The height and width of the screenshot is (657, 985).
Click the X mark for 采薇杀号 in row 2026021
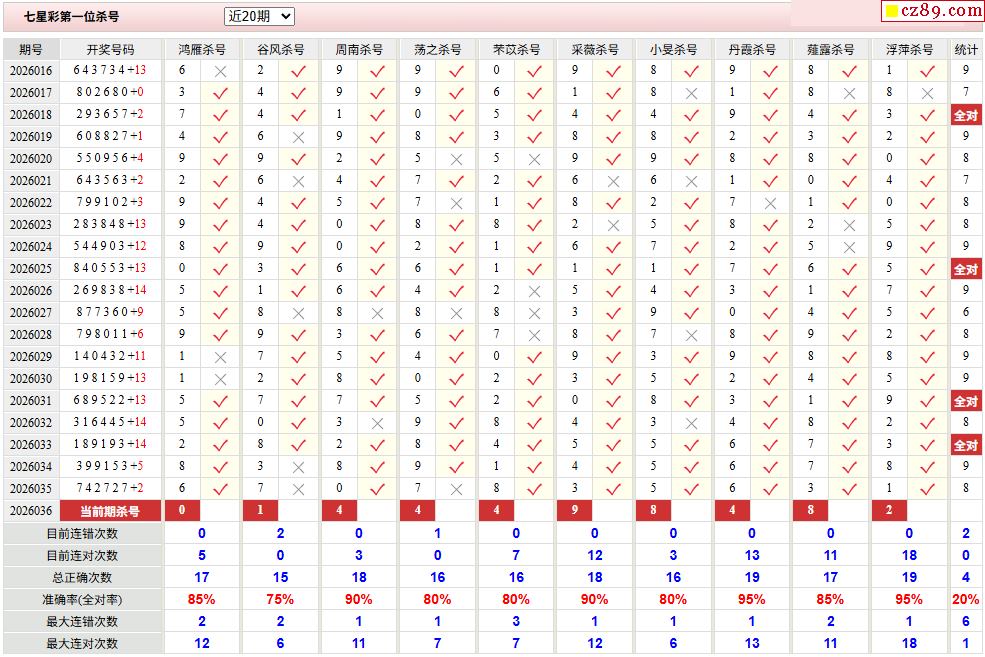tap(613, 182)
